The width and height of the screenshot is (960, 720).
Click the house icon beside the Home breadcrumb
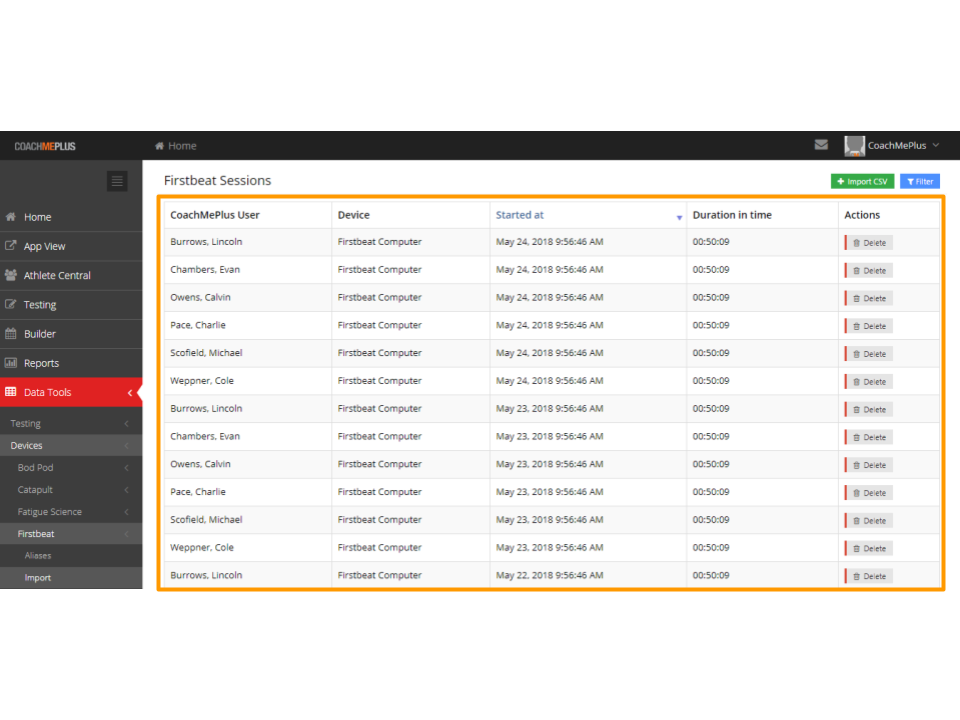click(159, 146)
